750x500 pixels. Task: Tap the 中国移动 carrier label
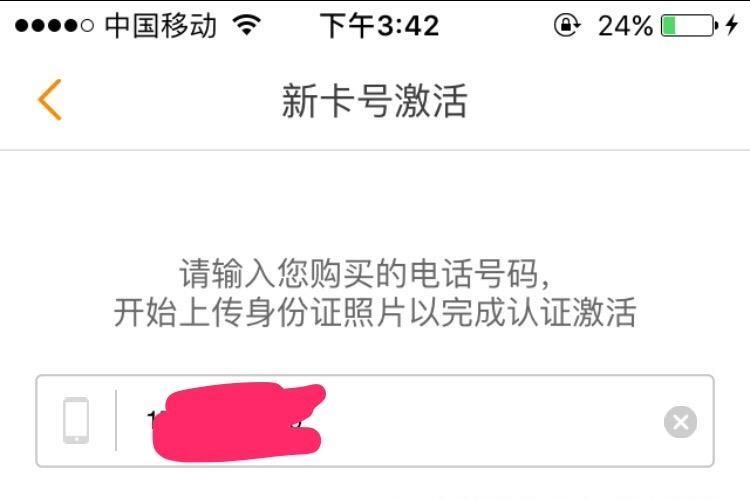point(161,25)
